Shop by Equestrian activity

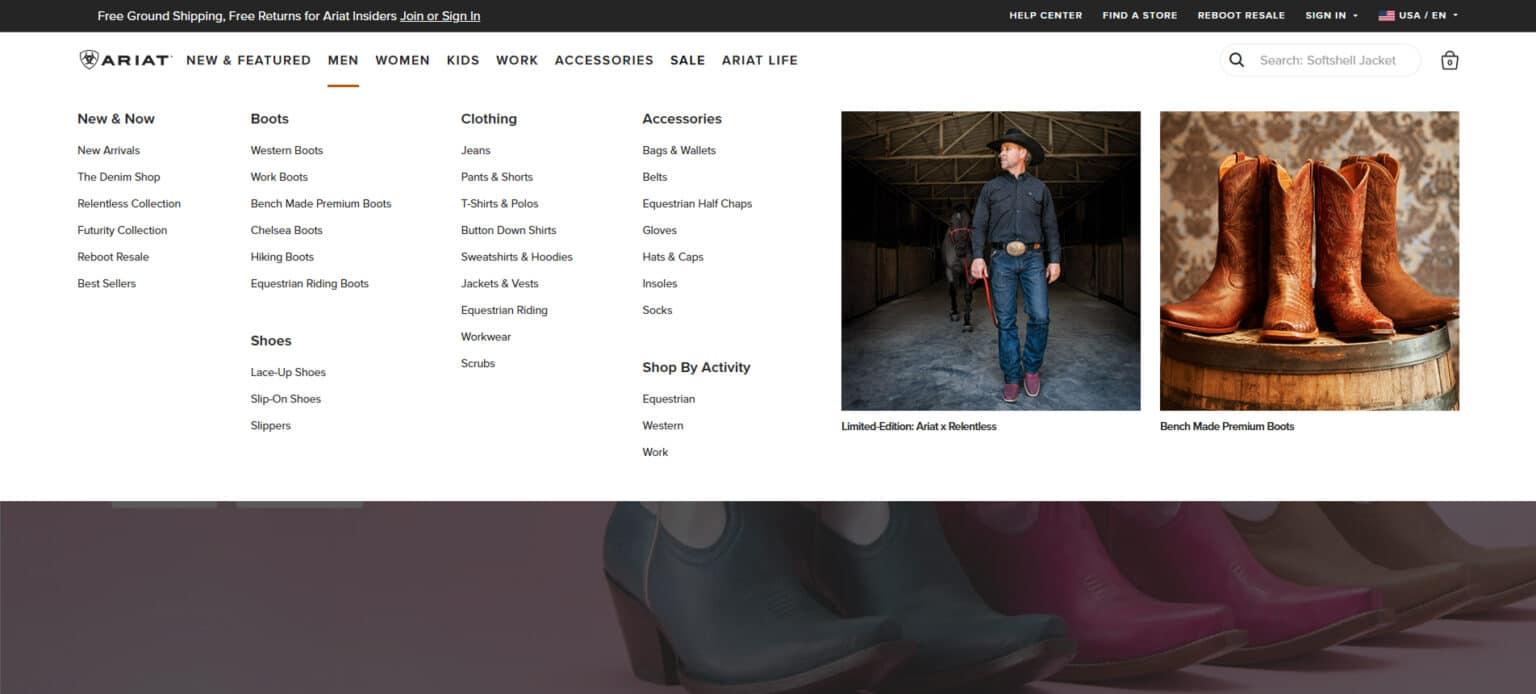(668, 399)
